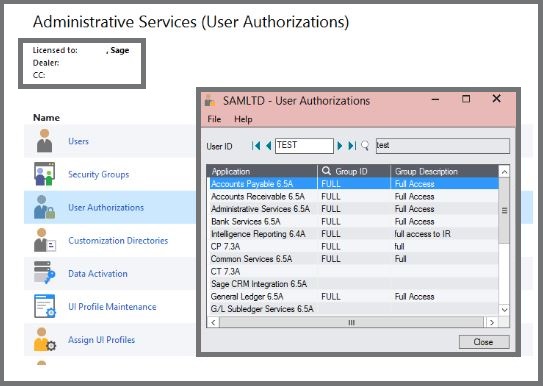The image size is (543, 386).
Task: Click the Security Groups link
Action: (98, 174)
